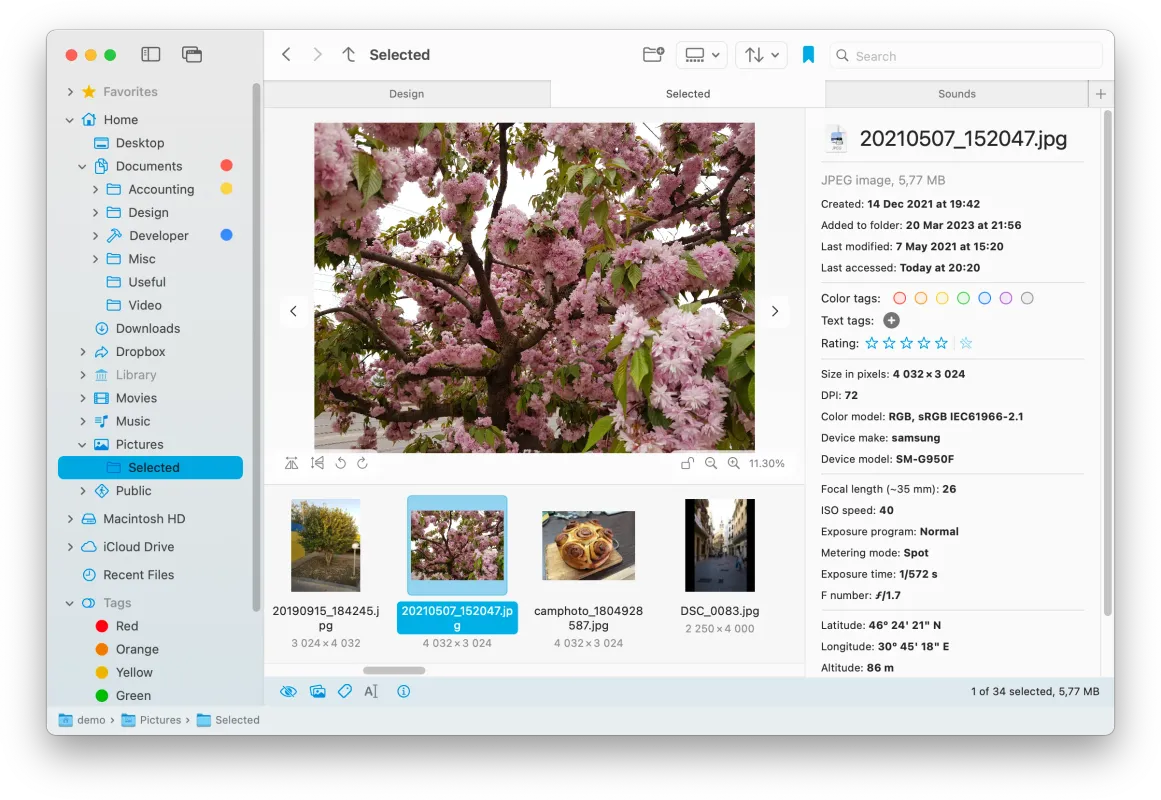Rotate the photo counterclockwise

339,463
